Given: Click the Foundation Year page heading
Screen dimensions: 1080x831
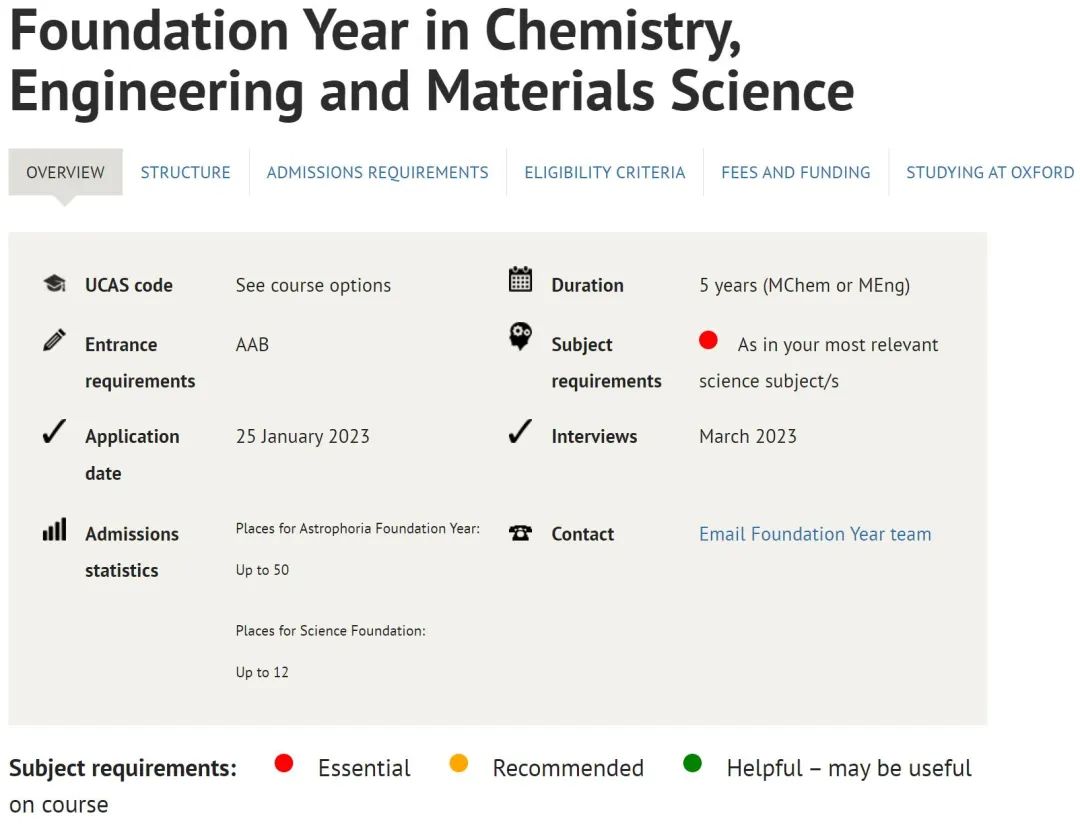Looking at the screenshot, I should (432, 61).
